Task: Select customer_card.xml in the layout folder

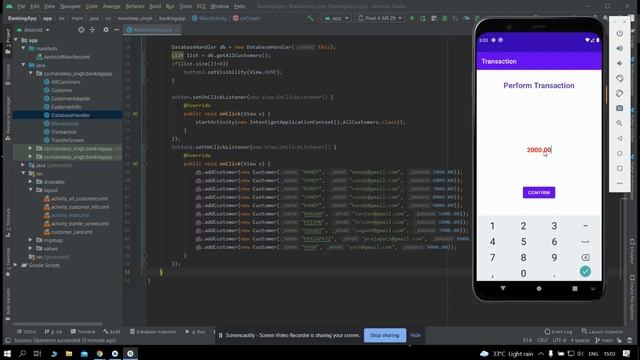Action: click(68, 232)
